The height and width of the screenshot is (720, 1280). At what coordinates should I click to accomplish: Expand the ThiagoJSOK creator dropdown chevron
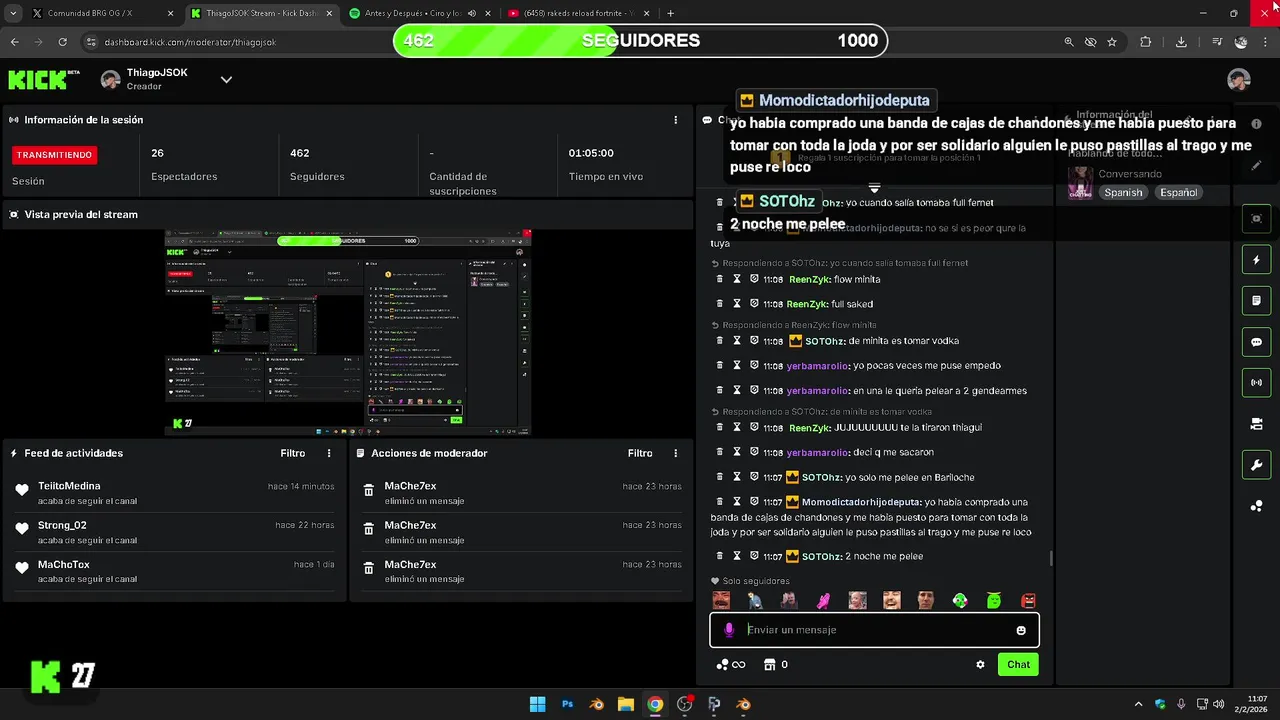coord(226,80)
